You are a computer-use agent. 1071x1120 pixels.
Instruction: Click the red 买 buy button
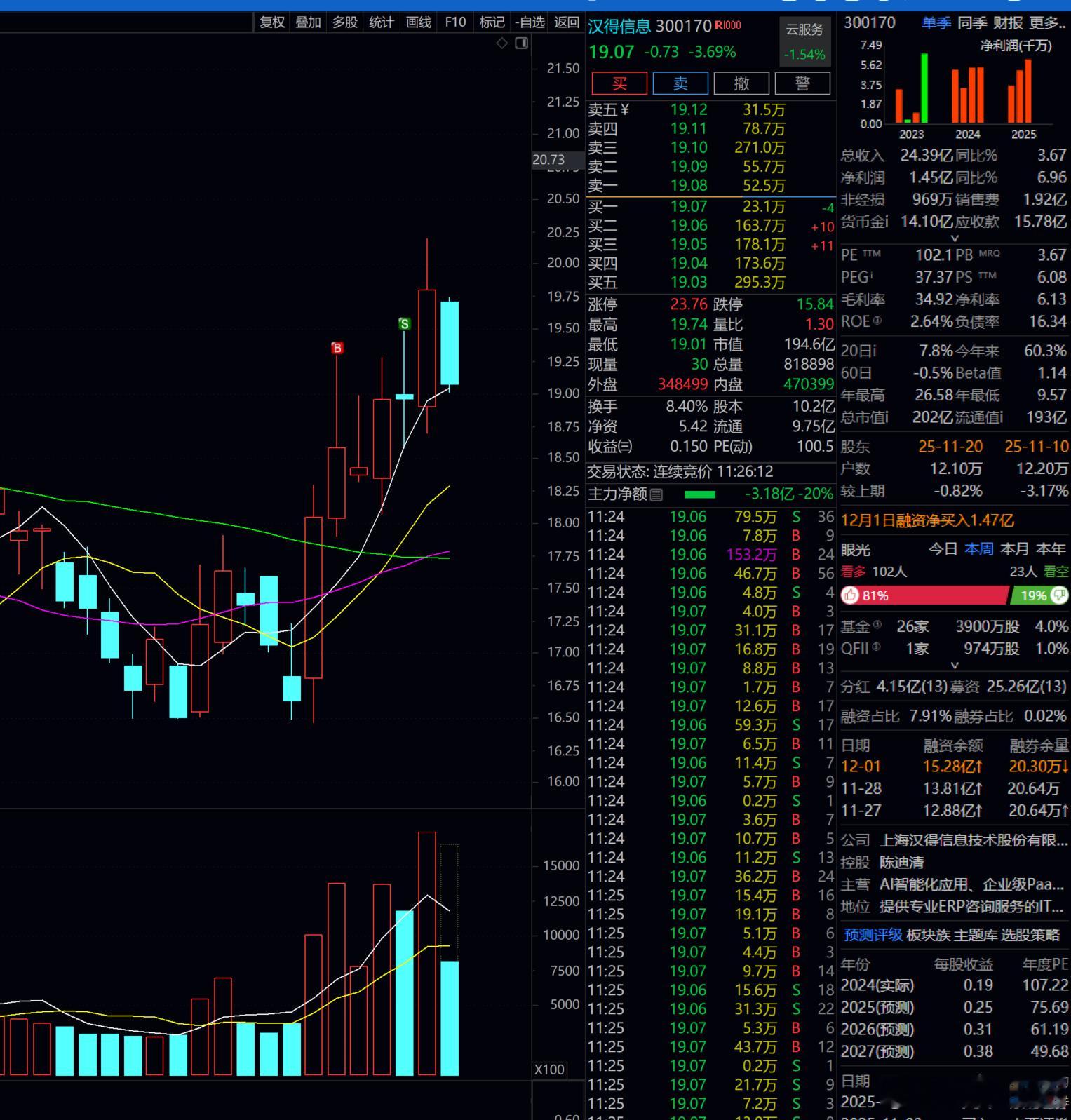pyautogui.click(x=619, y=83)
